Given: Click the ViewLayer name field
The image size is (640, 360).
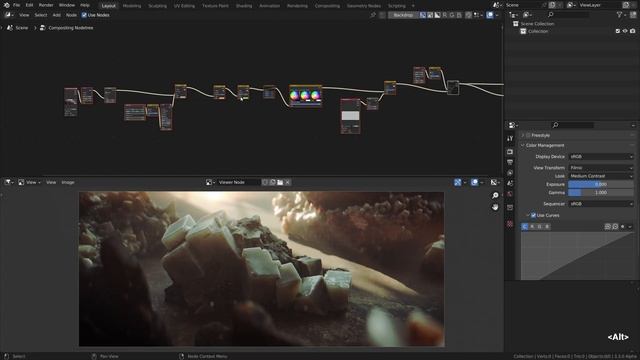Looking at the screenshot, I should [599, 5].
